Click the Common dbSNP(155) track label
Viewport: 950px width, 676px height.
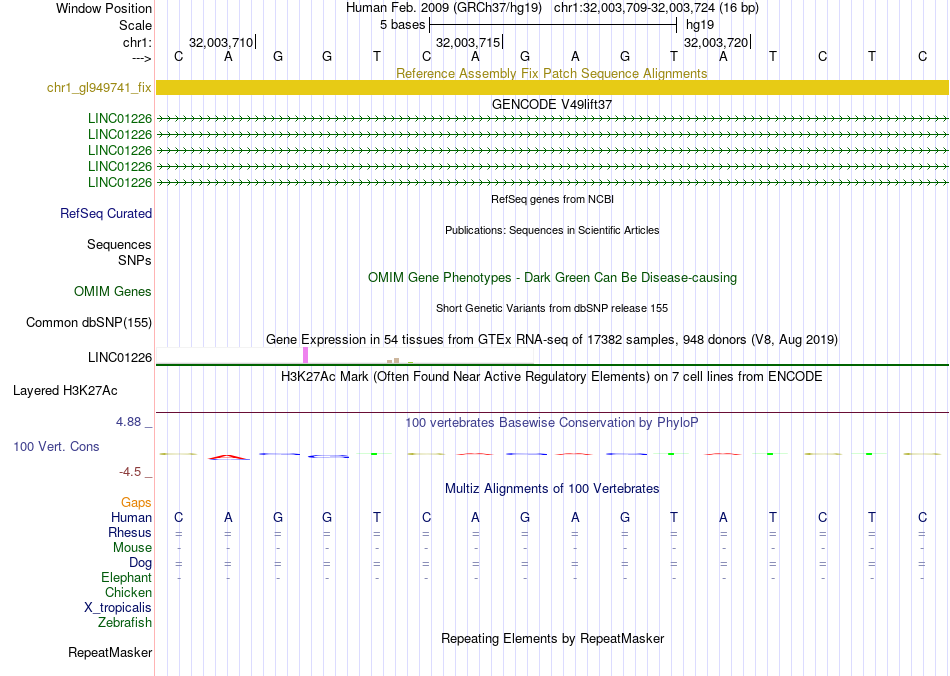pos(89,322)
